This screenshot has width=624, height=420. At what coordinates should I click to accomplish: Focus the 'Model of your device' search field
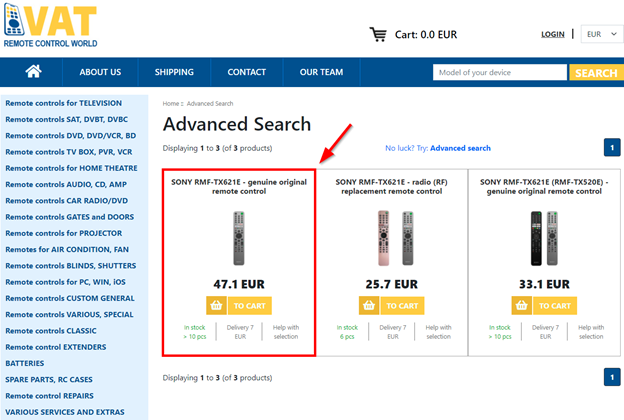[x=500, y=72]
